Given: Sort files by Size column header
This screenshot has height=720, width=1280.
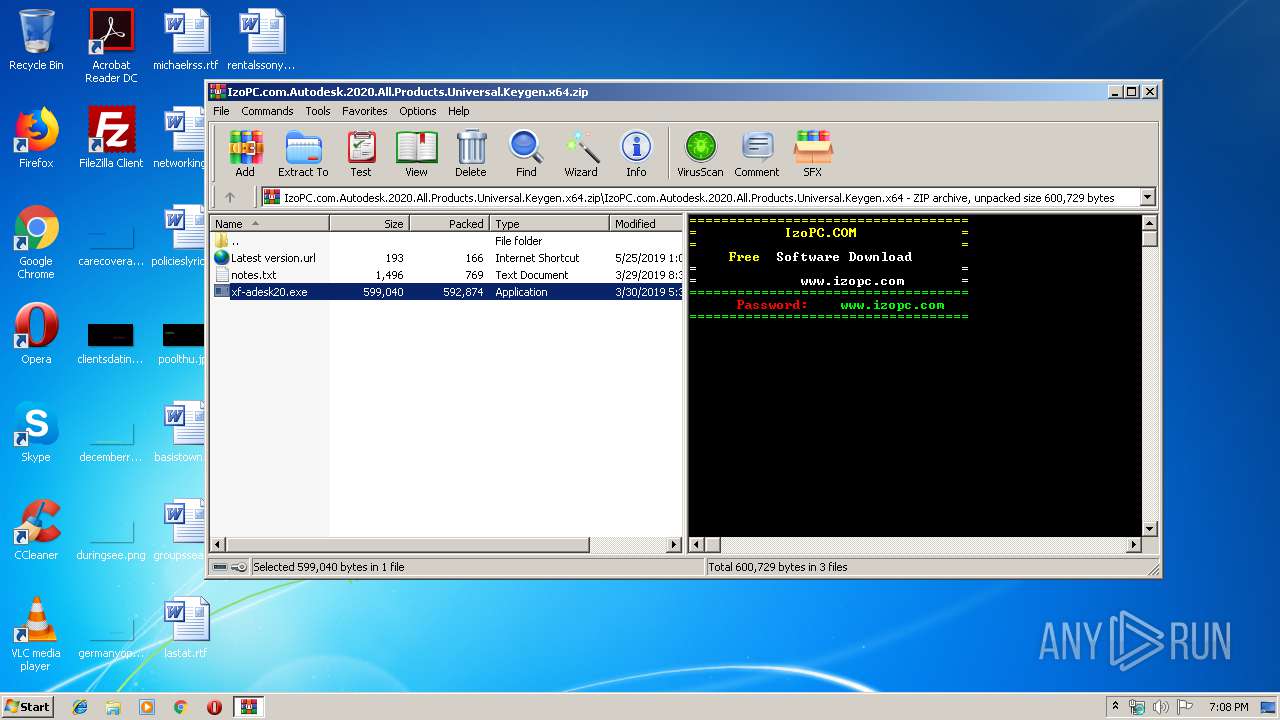Looking at the screenshot, I should 369,224.
